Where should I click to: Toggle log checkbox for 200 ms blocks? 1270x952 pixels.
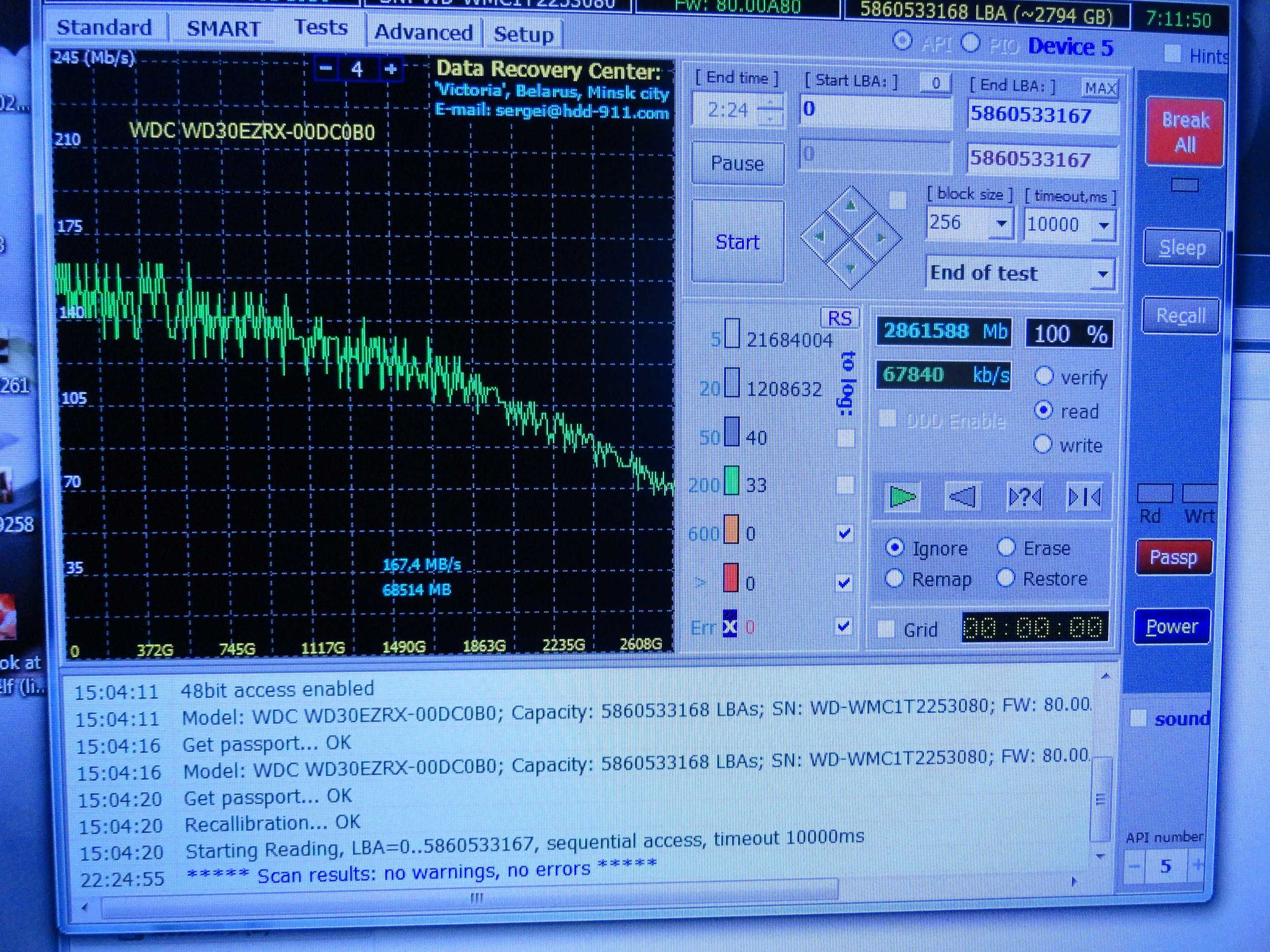pos(845,485)
